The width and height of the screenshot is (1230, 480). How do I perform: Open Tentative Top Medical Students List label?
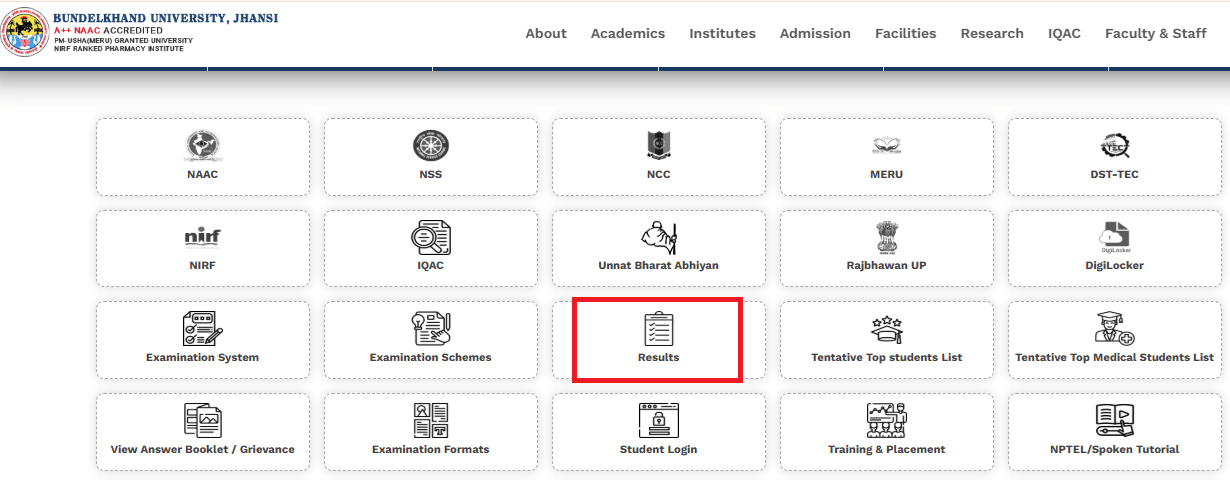[1115, 357]
